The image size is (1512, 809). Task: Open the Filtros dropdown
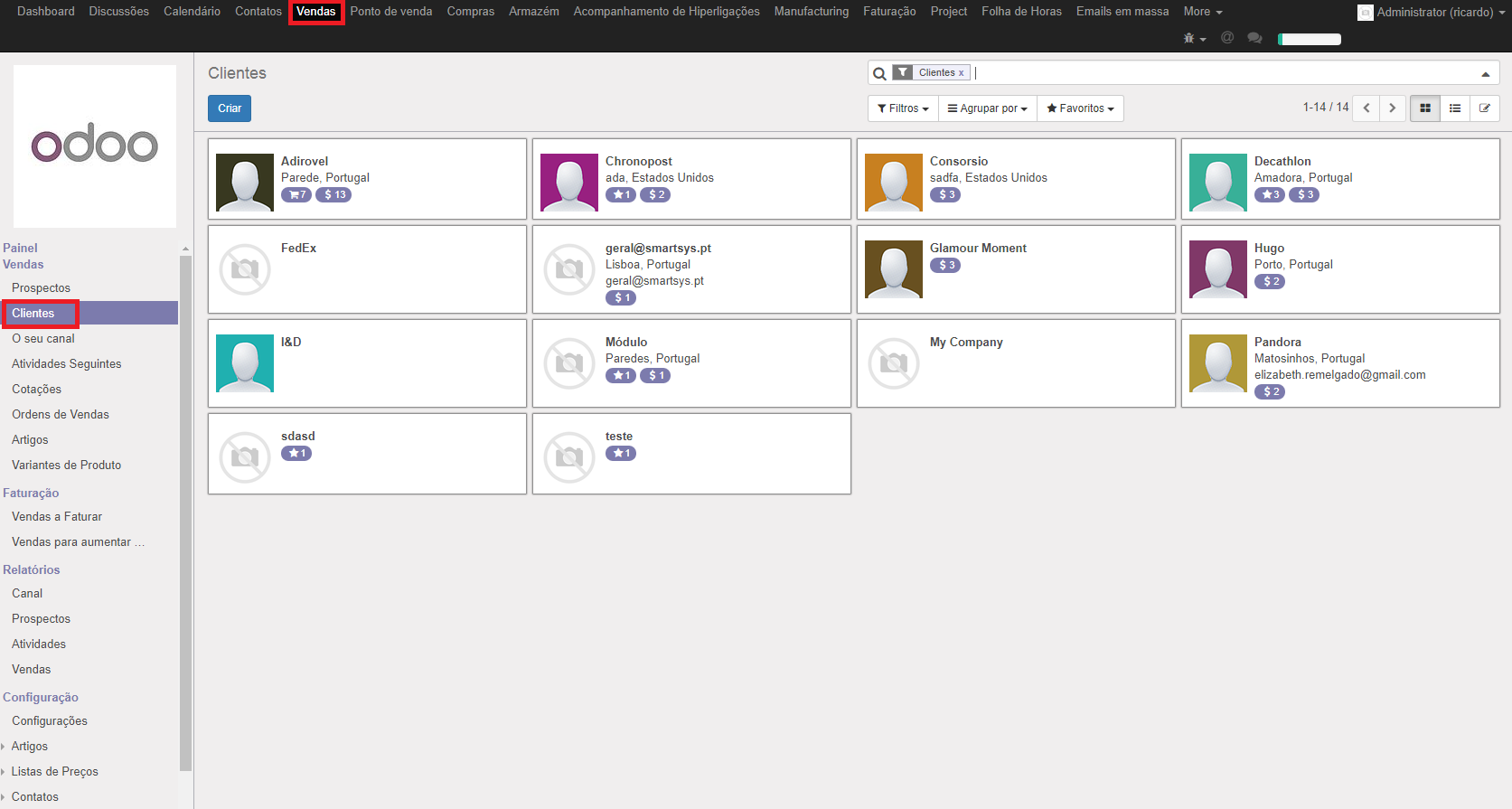pyautogui.click(x=903, y=108)
